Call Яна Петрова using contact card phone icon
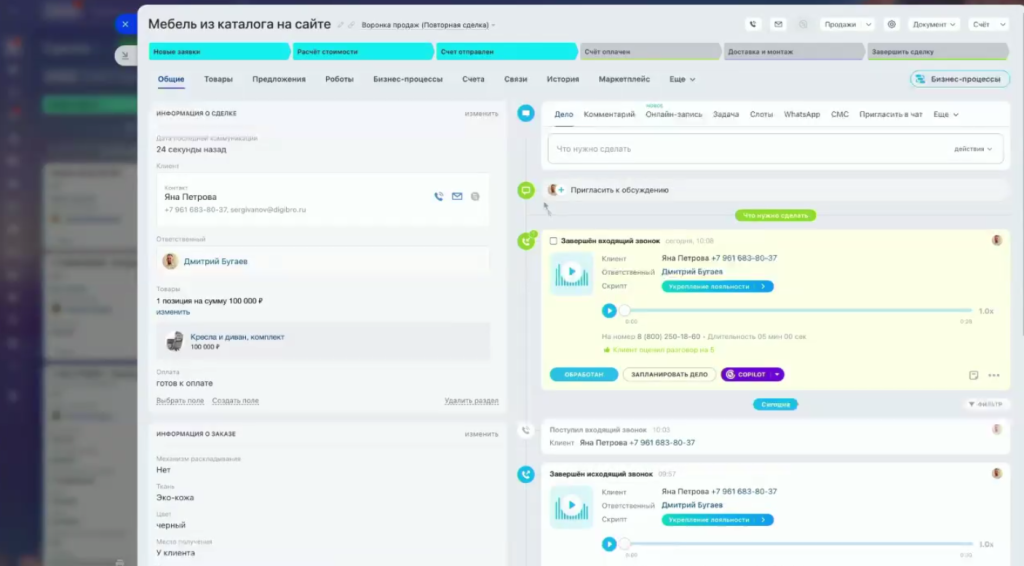Viewport: 1024px width, 566px height. click(438, 197)
